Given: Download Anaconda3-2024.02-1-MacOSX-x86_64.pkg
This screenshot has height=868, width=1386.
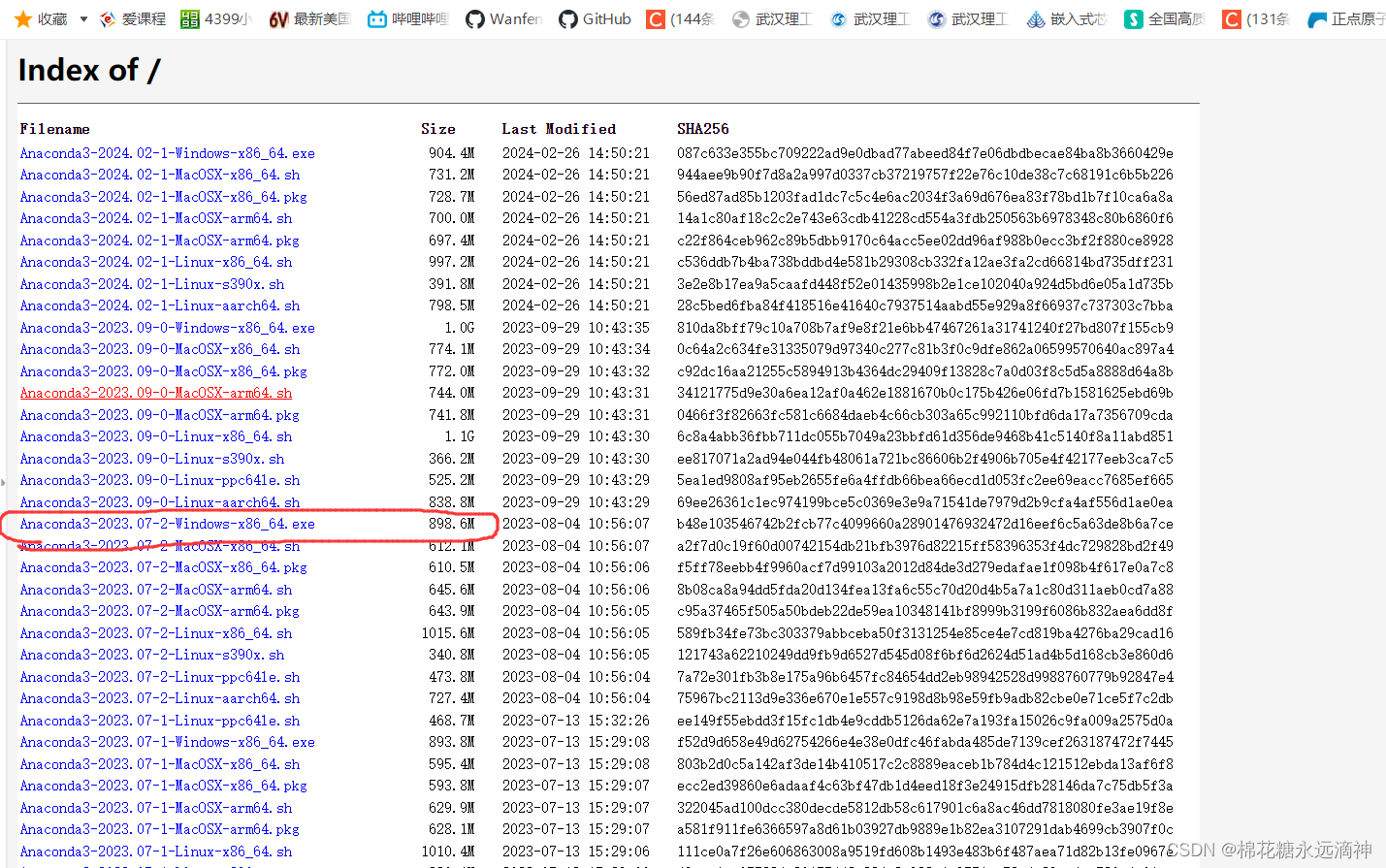Looking at the screenshot, I should 163,197.
